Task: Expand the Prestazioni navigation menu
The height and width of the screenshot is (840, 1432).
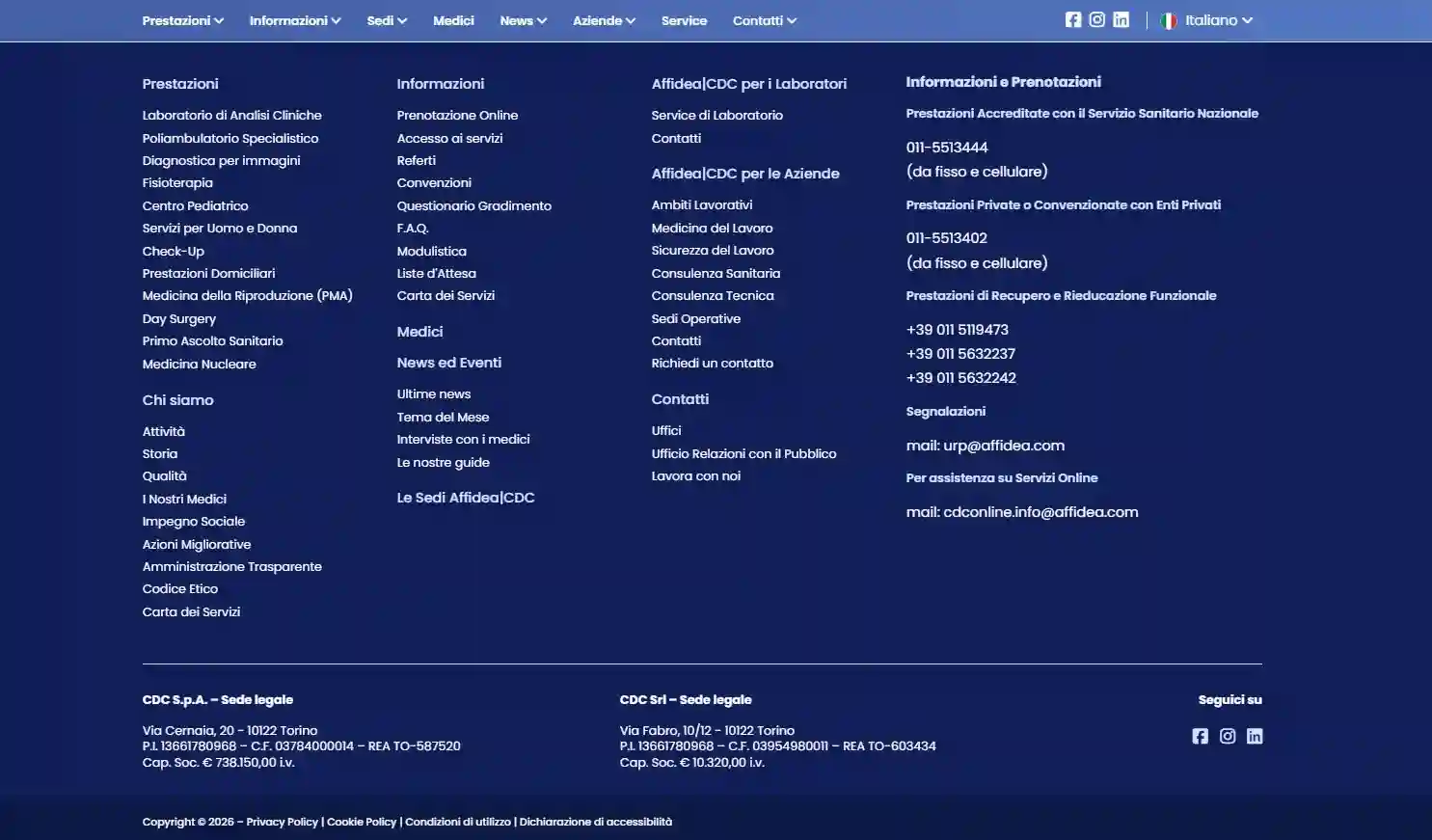Action: pos(182,20)
